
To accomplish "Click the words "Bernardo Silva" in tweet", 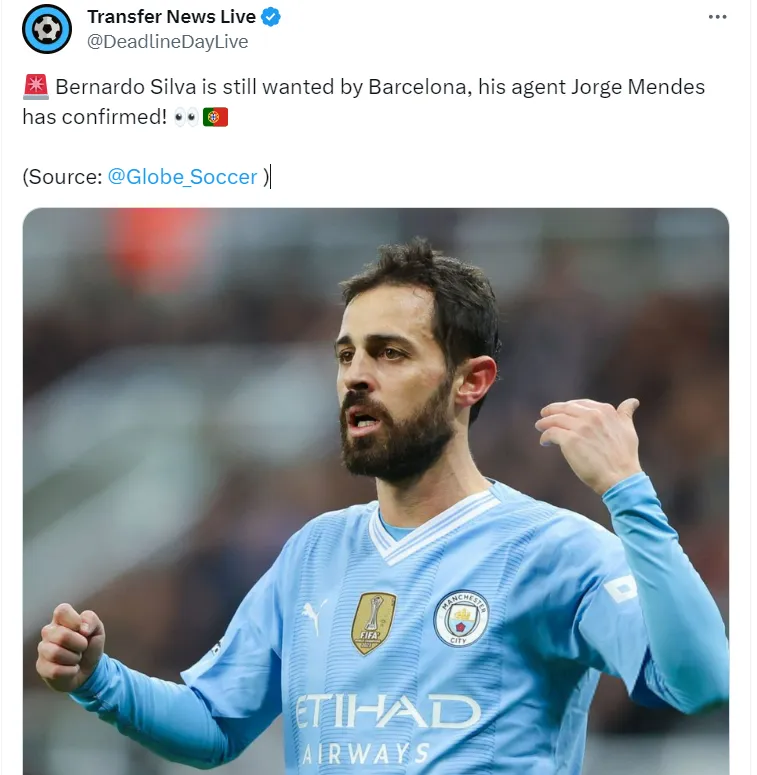I will tap(126, 87).
